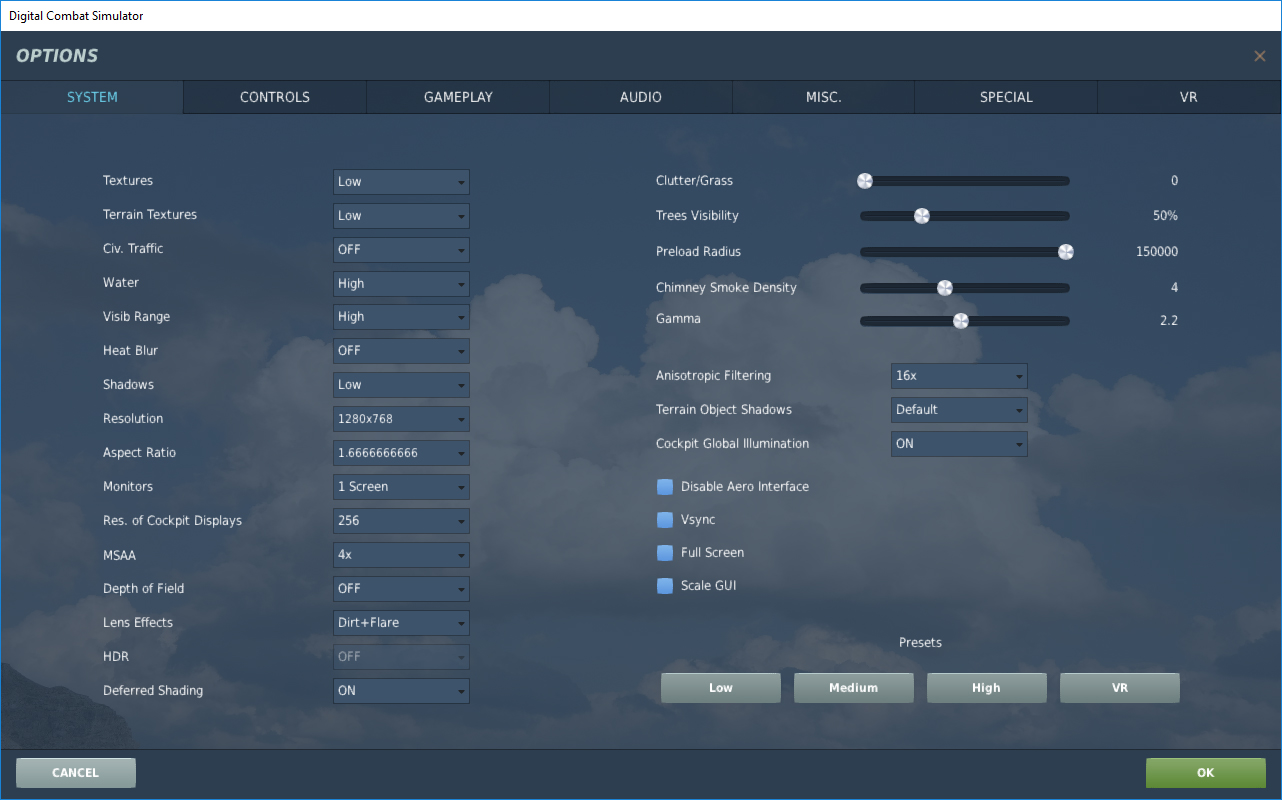
Task: Click the Chimney Smoke Density slider handle
Action: [x=944, y=288]
